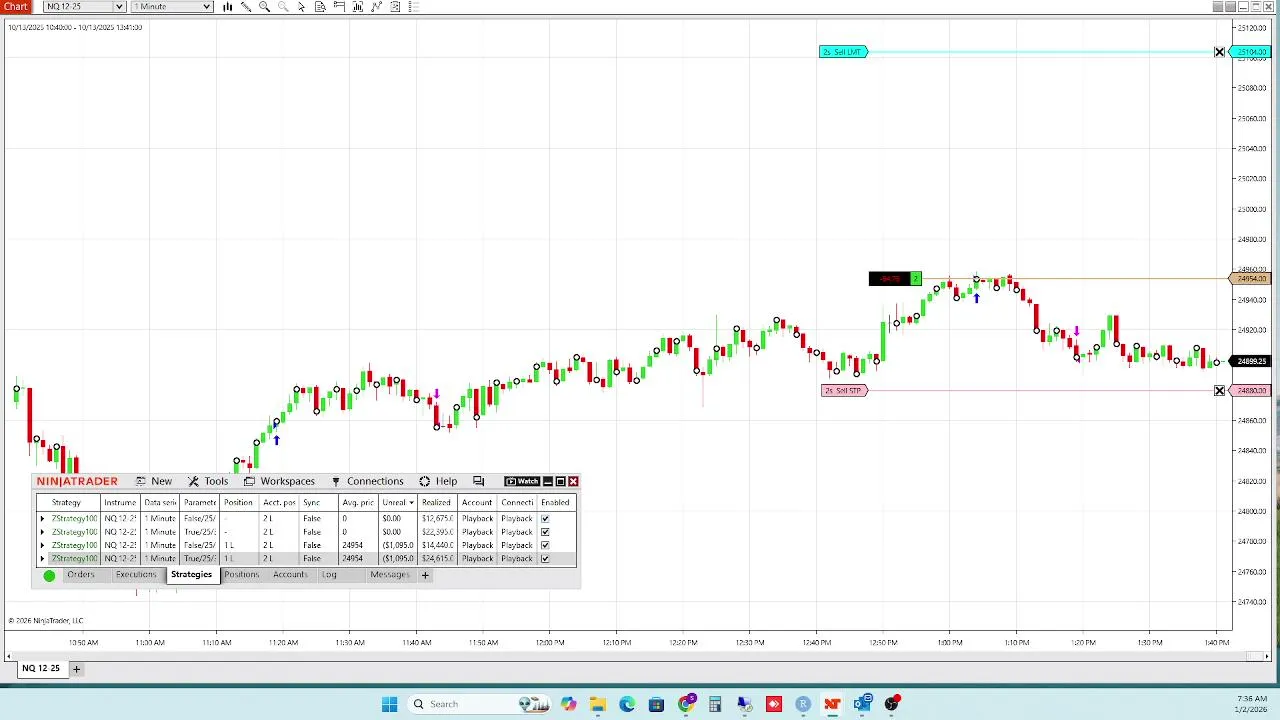This screenshot has width=1280, height=720.
Task: Expand the strategy row with $24,615 realized
Action: pyautogui.click(x=42, y=559)
